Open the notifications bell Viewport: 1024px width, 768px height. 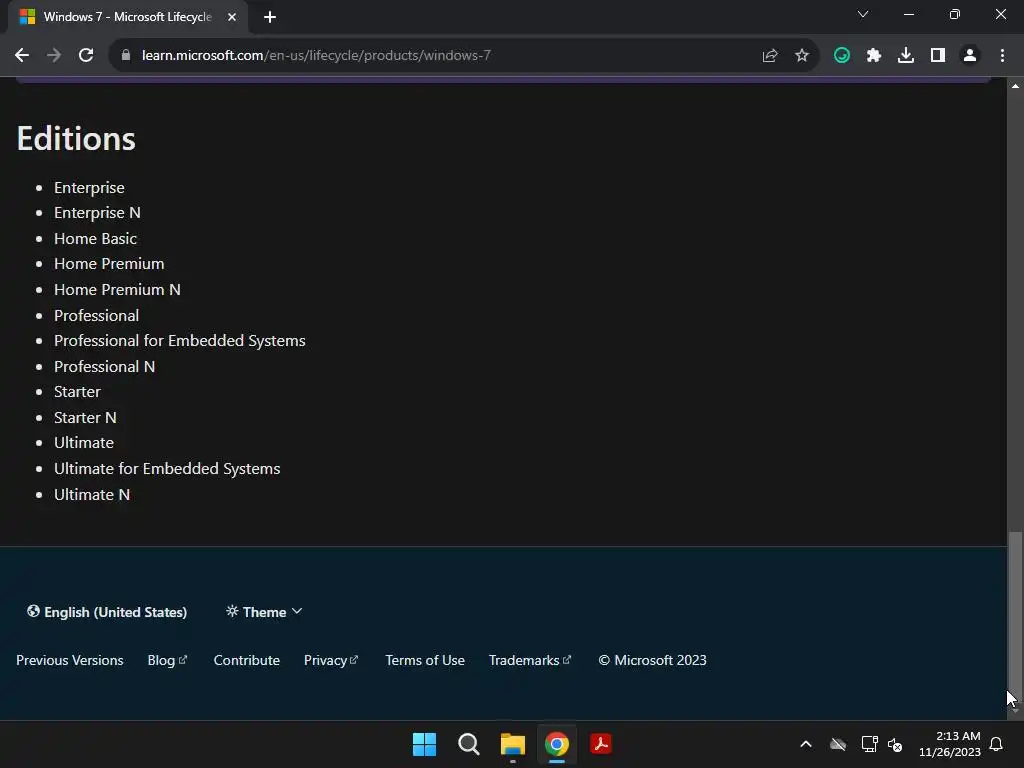(996, 744)
